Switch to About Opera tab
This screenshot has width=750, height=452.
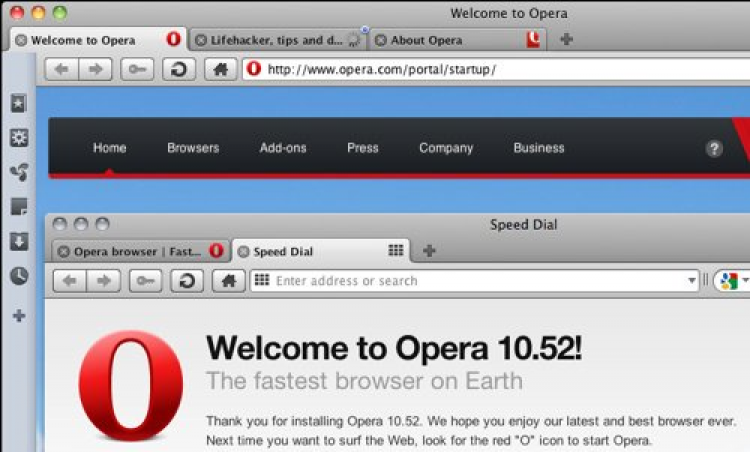[x=458, y=40]
